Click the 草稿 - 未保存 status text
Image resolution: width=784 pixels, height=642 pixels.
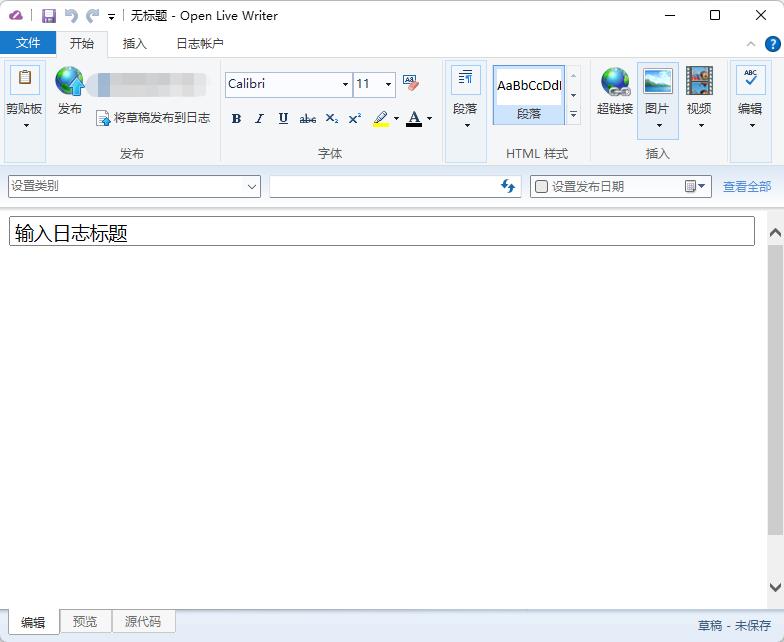[x=734, y=626]
